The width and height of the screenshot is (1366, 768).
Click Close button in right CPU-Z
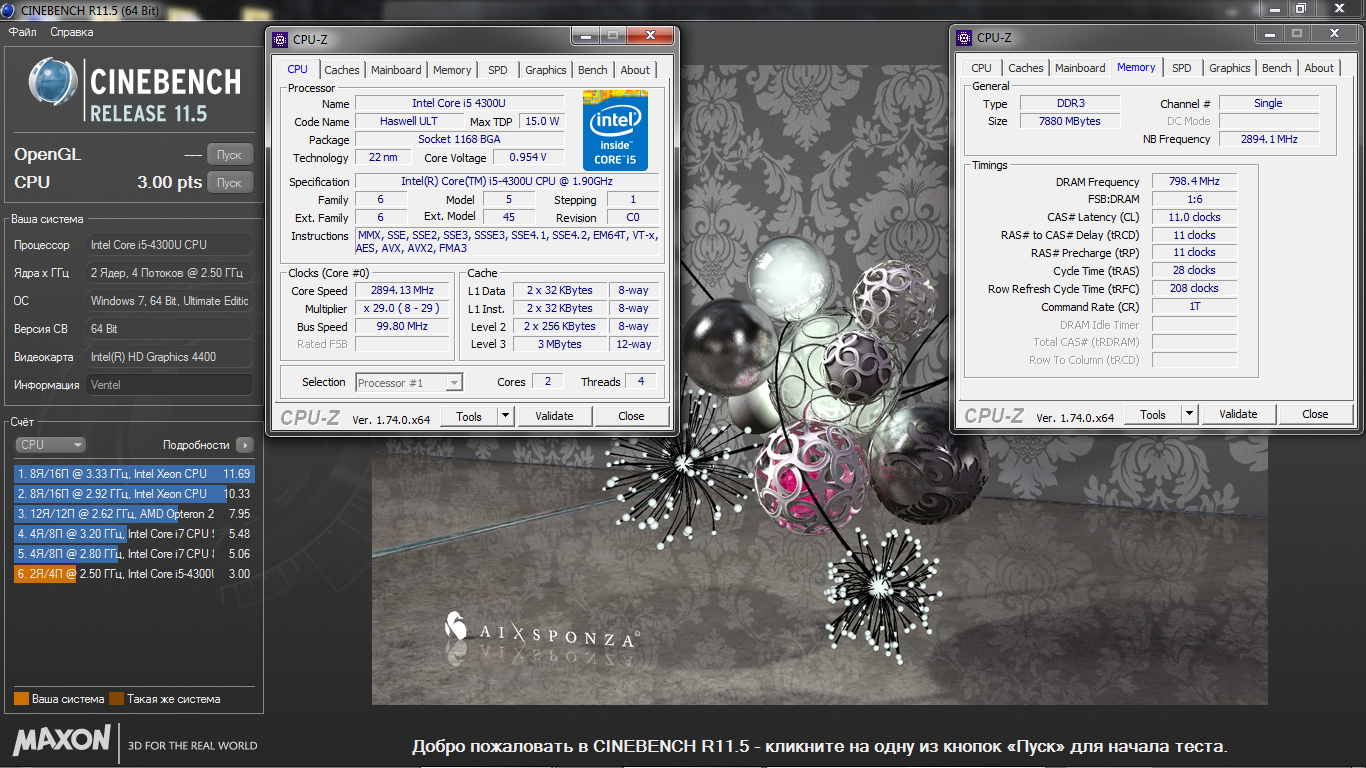pos(1315,414)
